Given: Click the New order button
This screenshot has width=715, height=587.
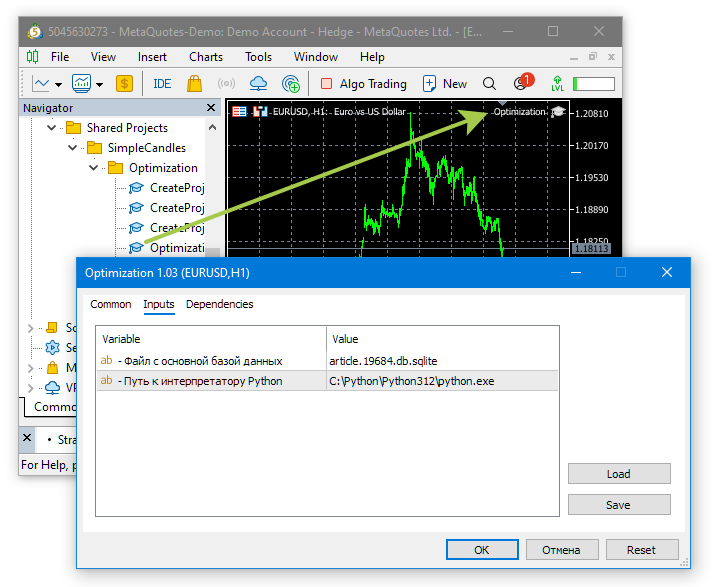Looking at the screenshot, I should point(445,84).
